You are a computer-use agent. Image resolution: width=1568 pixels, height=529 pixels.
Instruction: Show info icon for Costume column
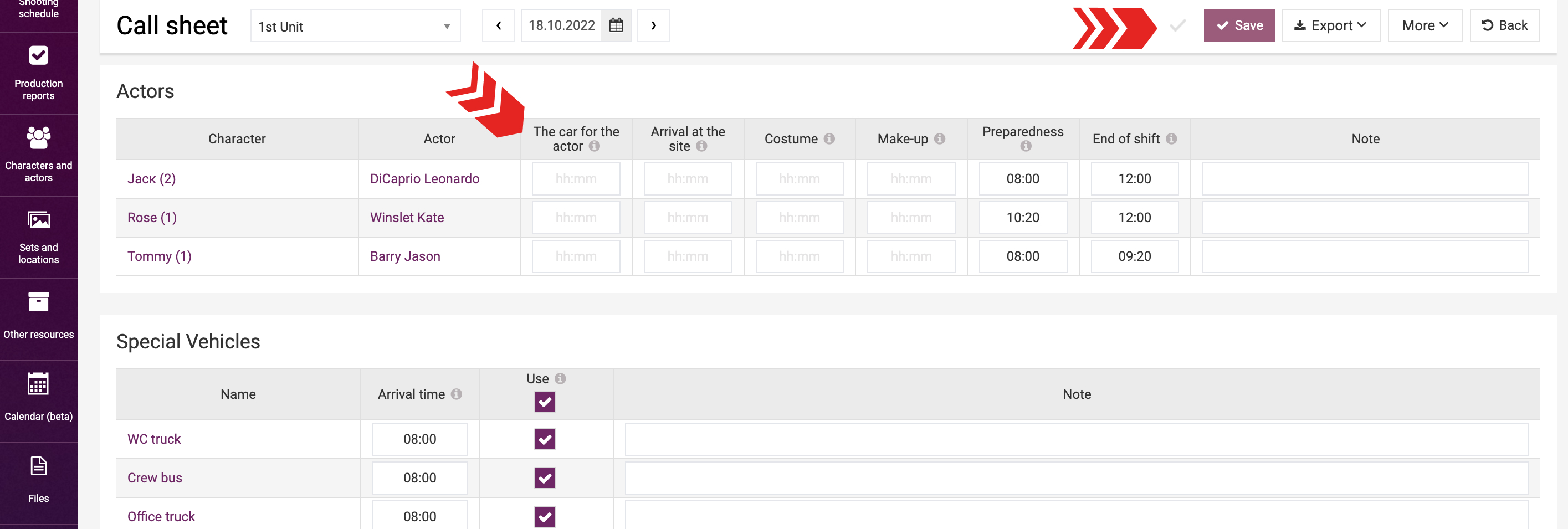(829, 139)
